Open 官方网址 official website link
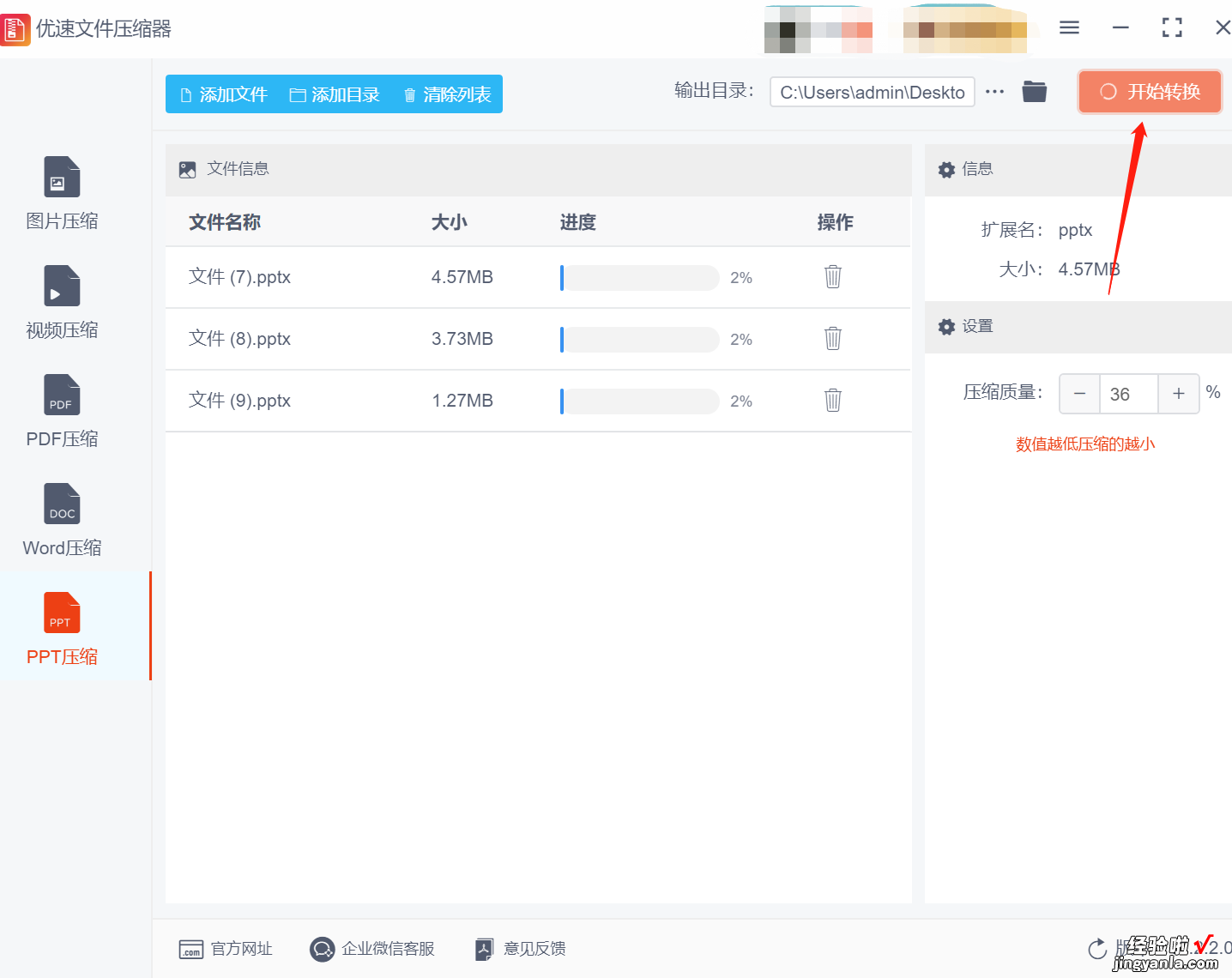The width and height of the screenshot is (1232, 978). 226,949
